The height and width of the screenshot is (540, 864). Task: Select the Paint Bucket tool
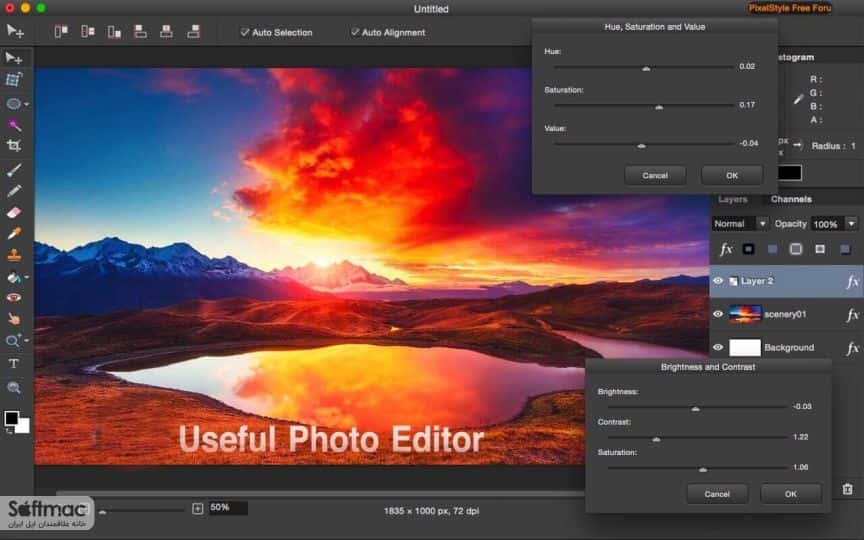click(x=13, y=277)
